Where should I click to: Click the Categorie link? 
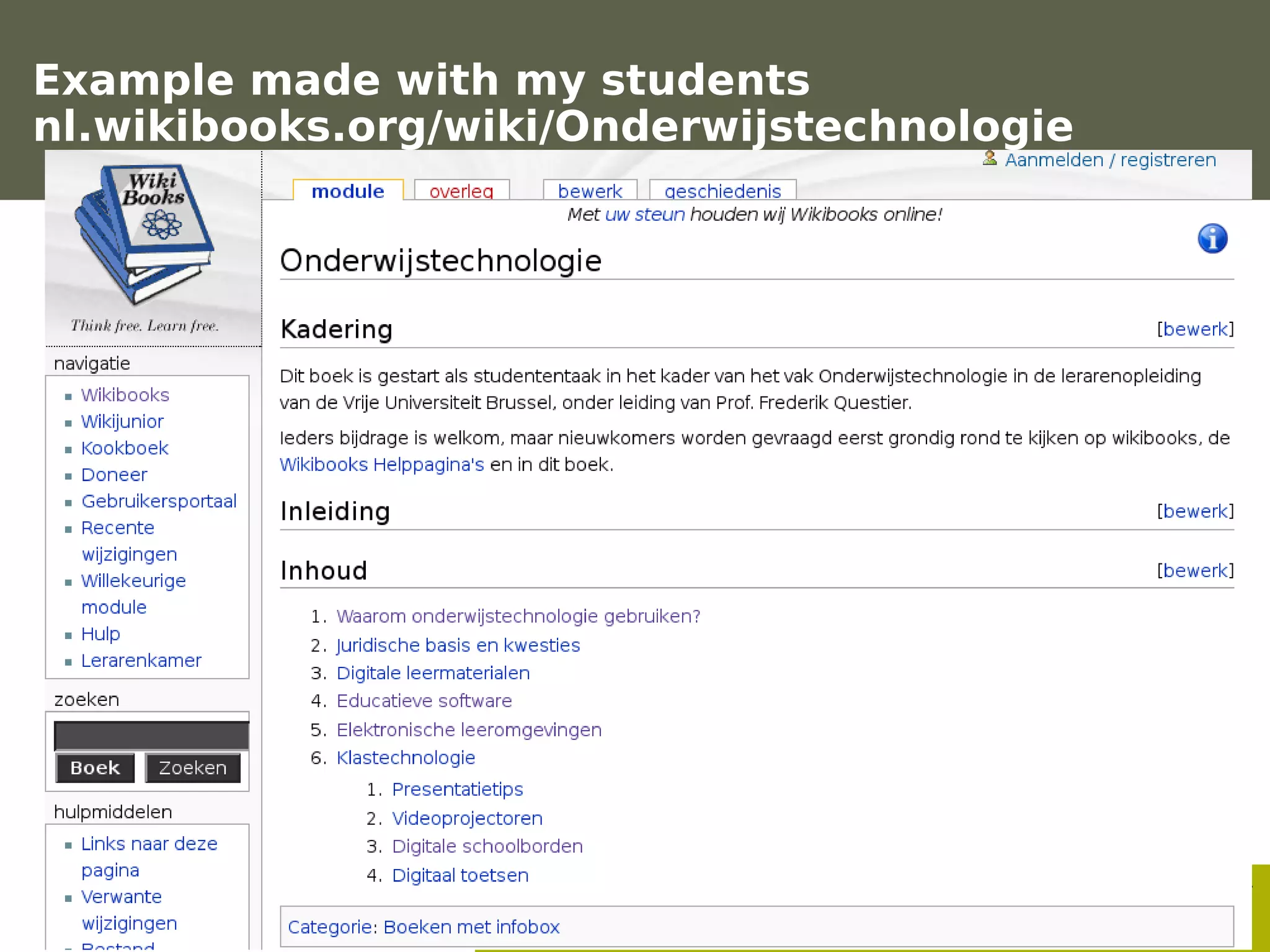(329, 927)
